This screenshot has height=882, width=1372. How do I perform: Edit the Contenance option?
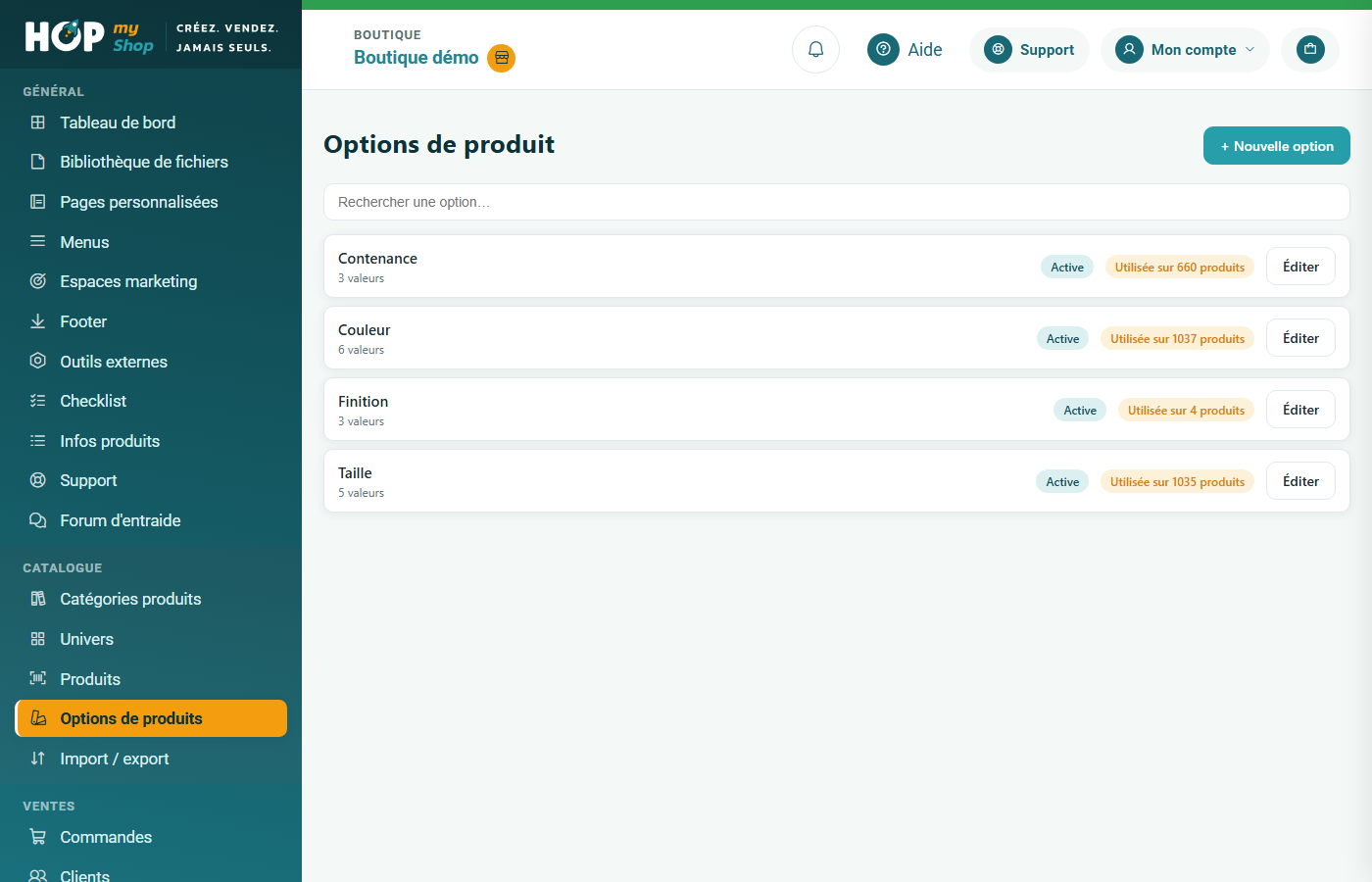(1300, 267)
